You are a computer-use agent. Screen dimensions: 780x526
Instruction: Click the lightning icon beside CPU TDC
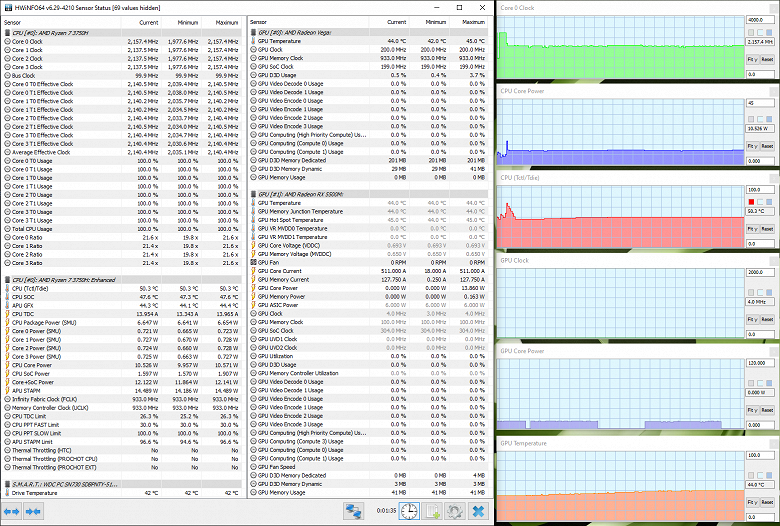(7, 314)
